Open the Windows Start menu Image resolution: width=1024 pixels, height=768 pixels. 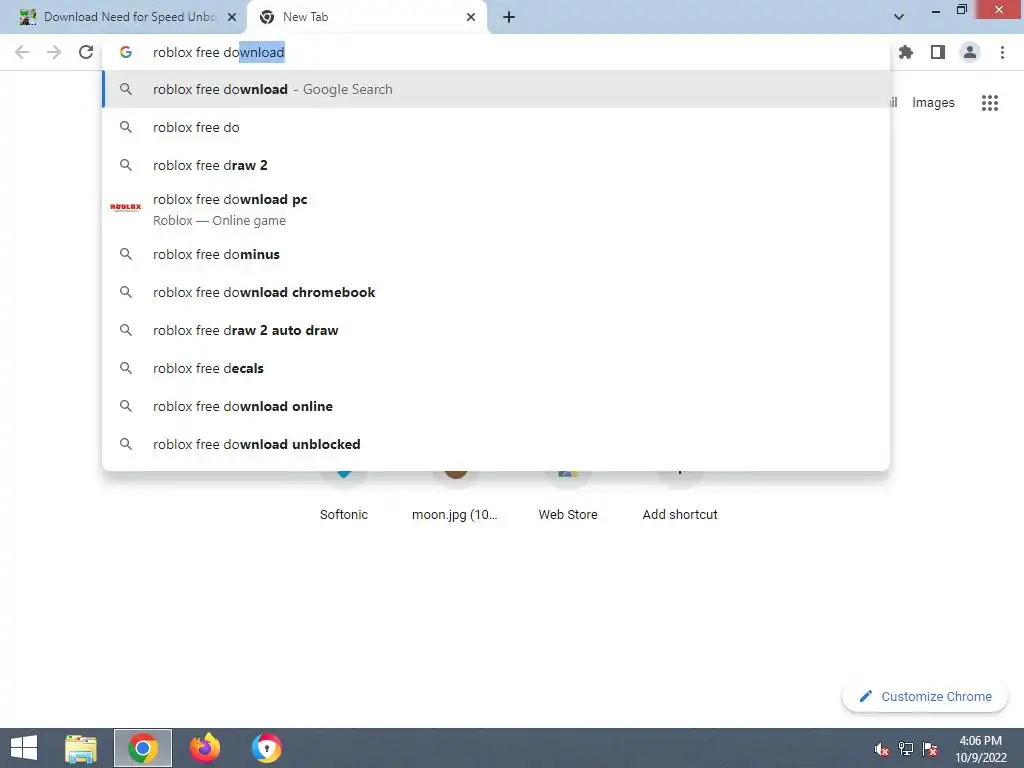24,748
